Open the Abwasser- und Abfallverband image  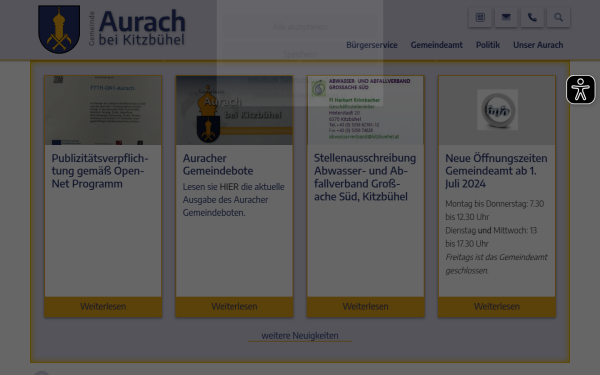pos(365,110)
